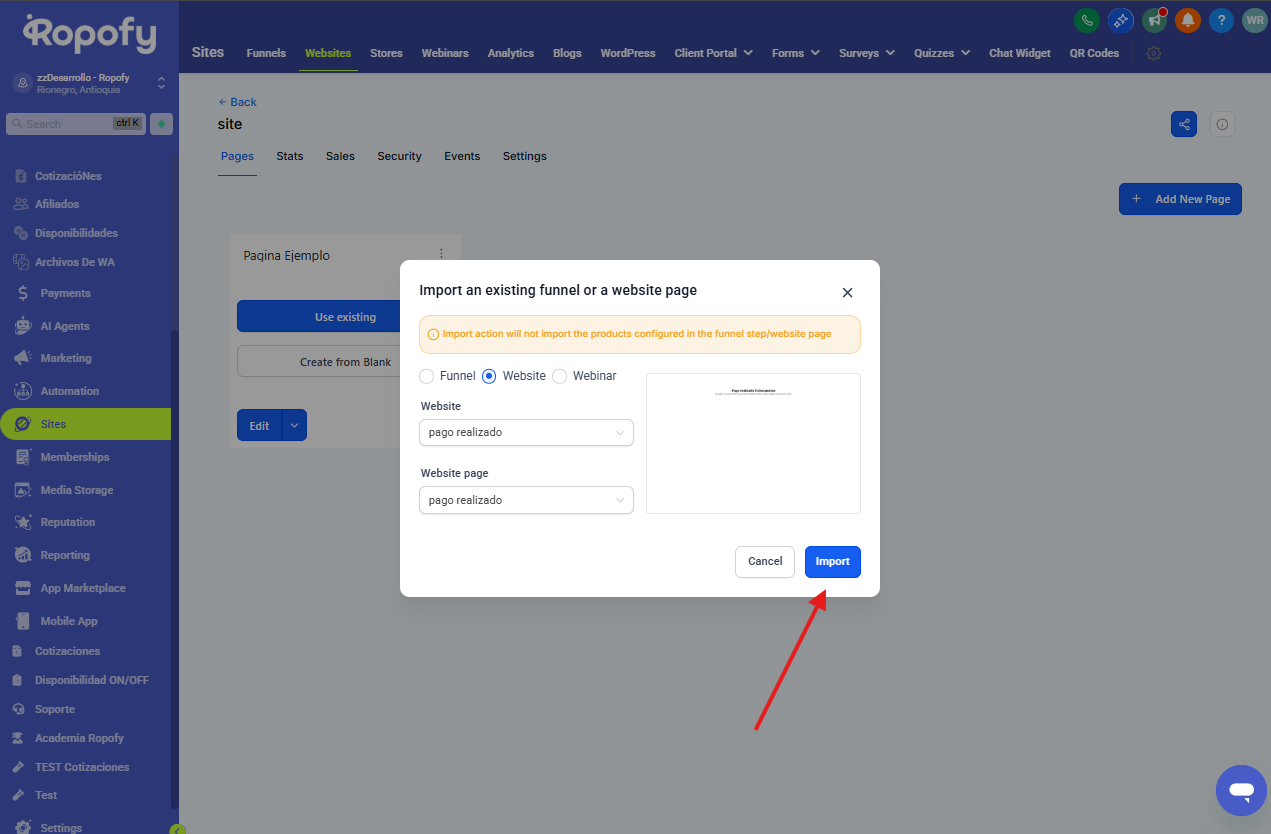Open the Client Portal dropdown menu
Image resolution: width=1271 pixels, height=834 pixels.
coord(714,53)
